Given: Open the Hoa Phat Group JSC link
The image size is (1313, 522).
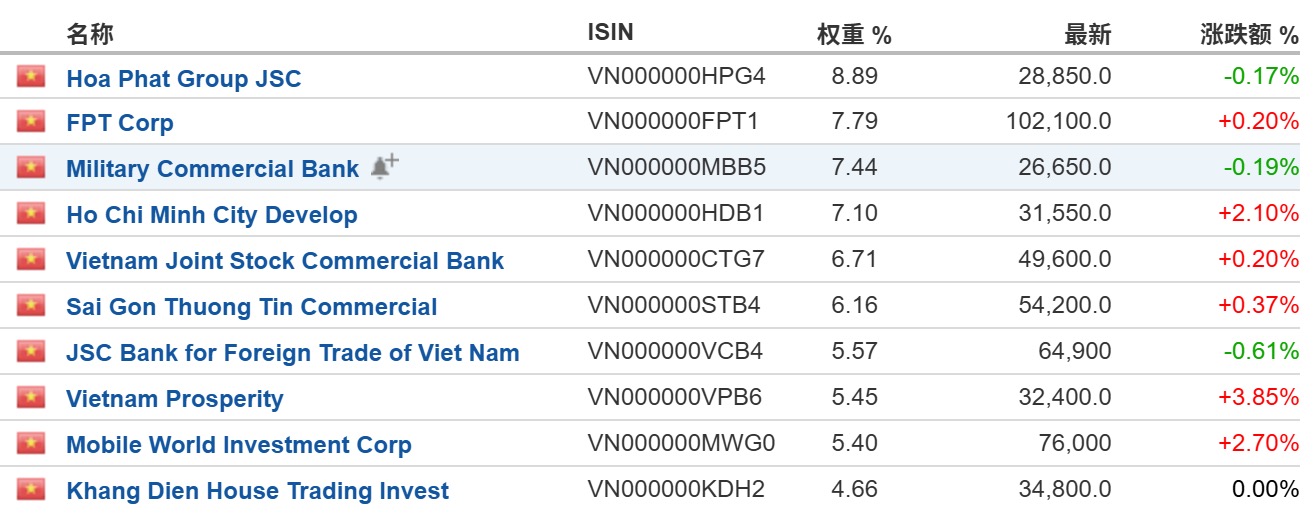Looking at the screenshot, I should point(184,78).
